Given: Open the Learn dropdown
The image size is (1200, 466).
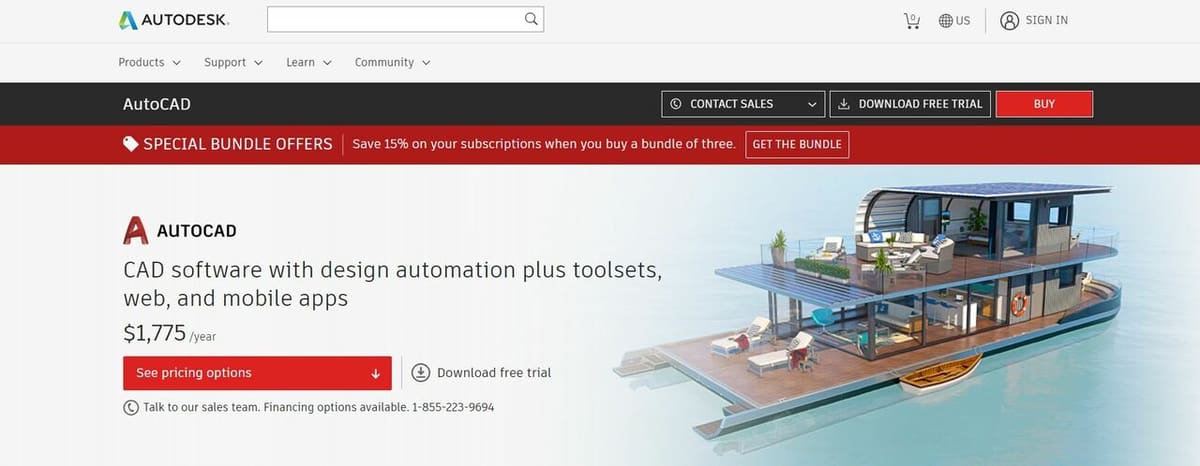Looking at the screenshot, I should click(x=309, y=62).
